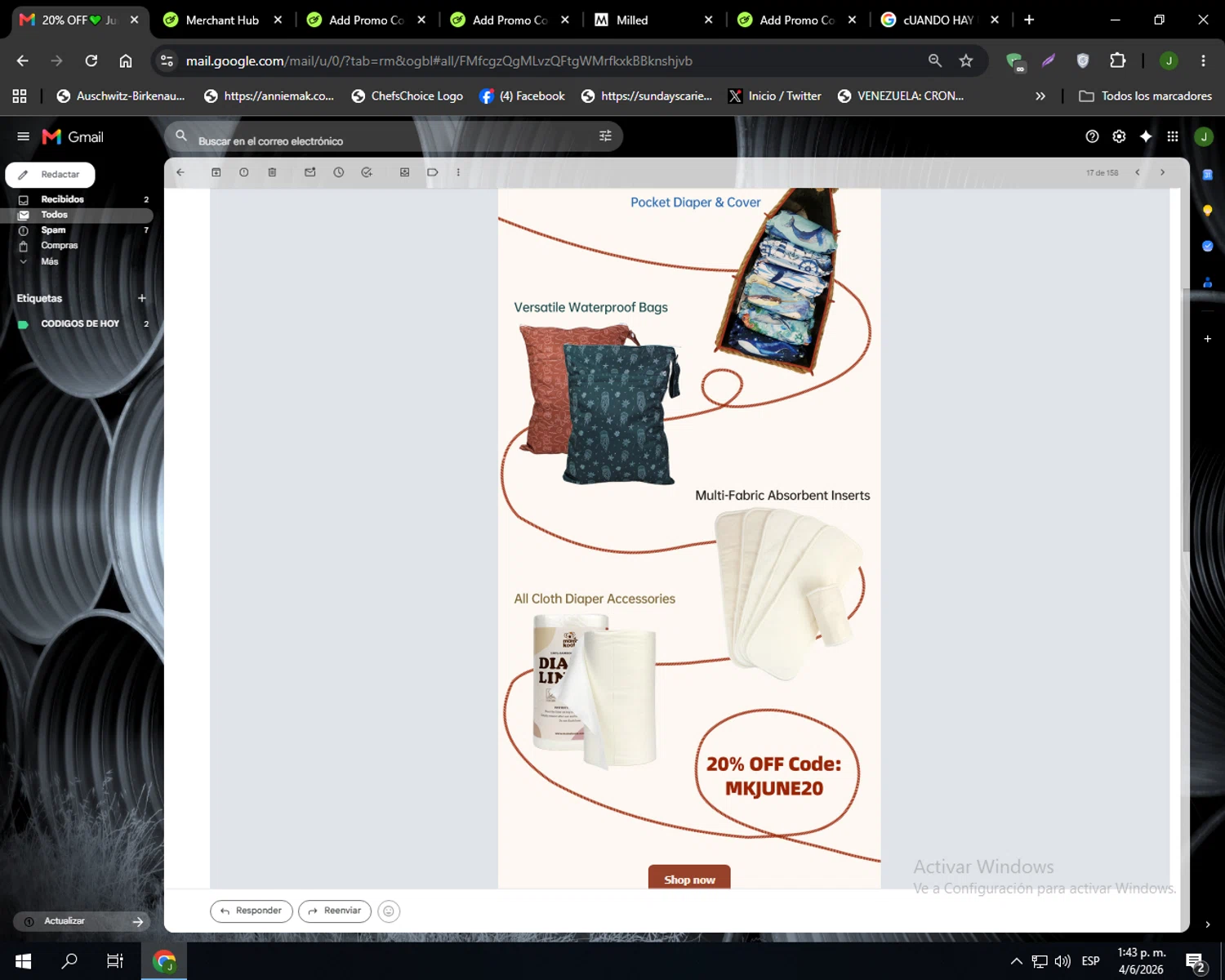The height and width of the screenshot is (980, 1225).
Task: Click the Responder button
Action: [x=252, y=911]
